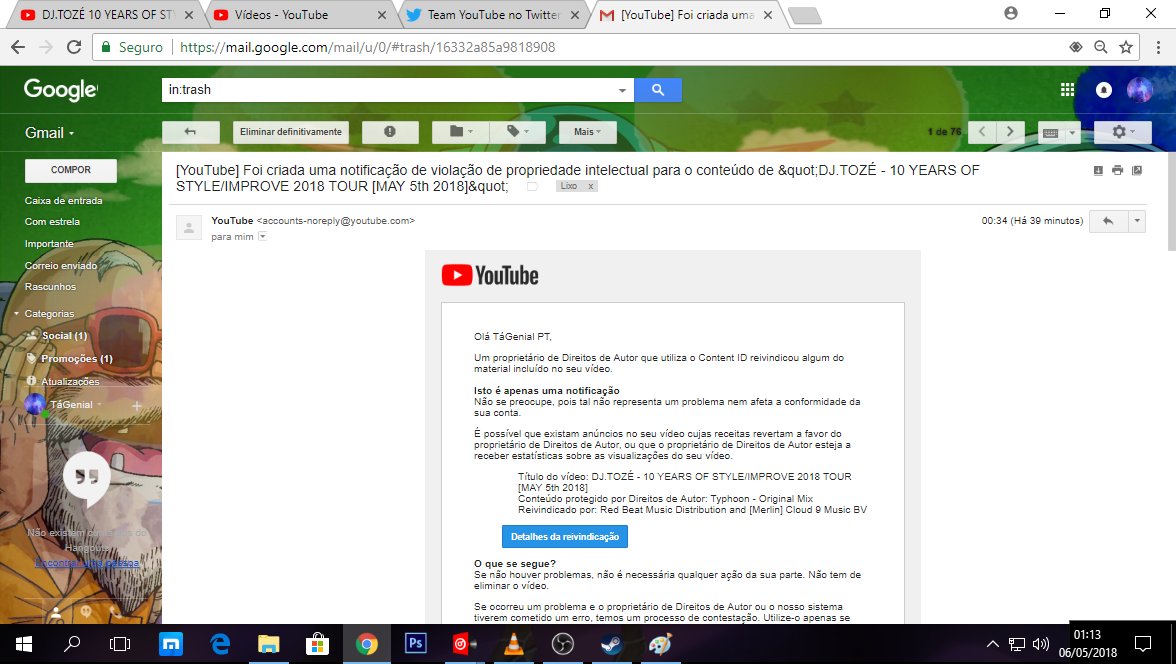
Task: Click Eliminar definitivamente button
Action: coord(291,132)
